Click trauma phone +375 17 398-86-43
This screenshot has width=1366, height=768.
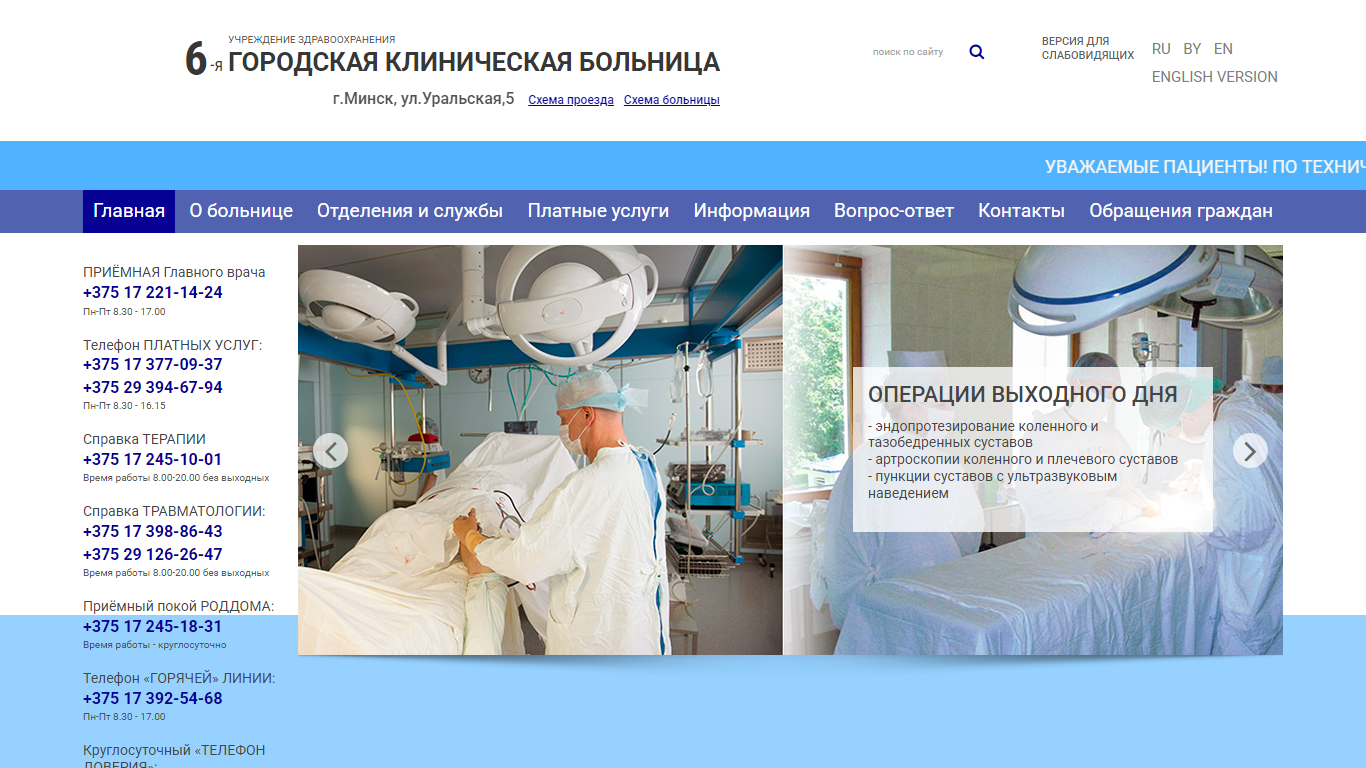pyautogui.click(x=153, y=532)
